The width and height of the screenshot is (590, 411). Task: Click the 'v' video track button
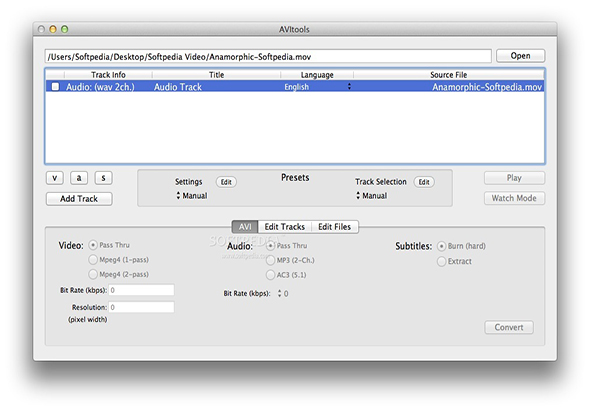coord(55,178)
